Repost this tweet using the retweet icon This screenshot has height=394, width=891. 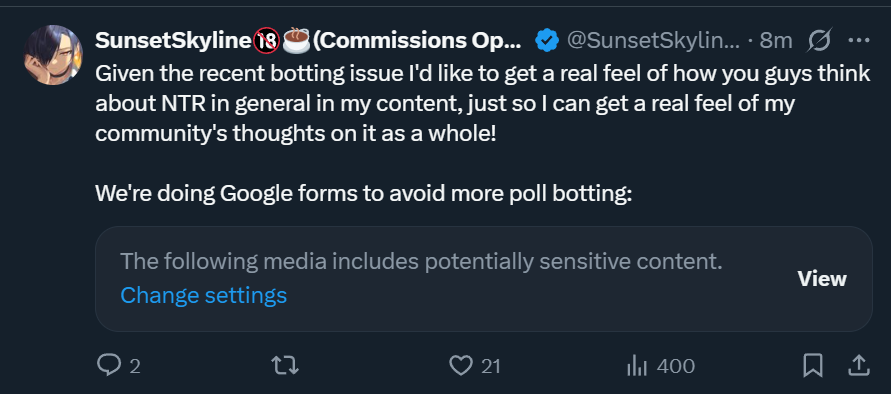click(285, 366)
